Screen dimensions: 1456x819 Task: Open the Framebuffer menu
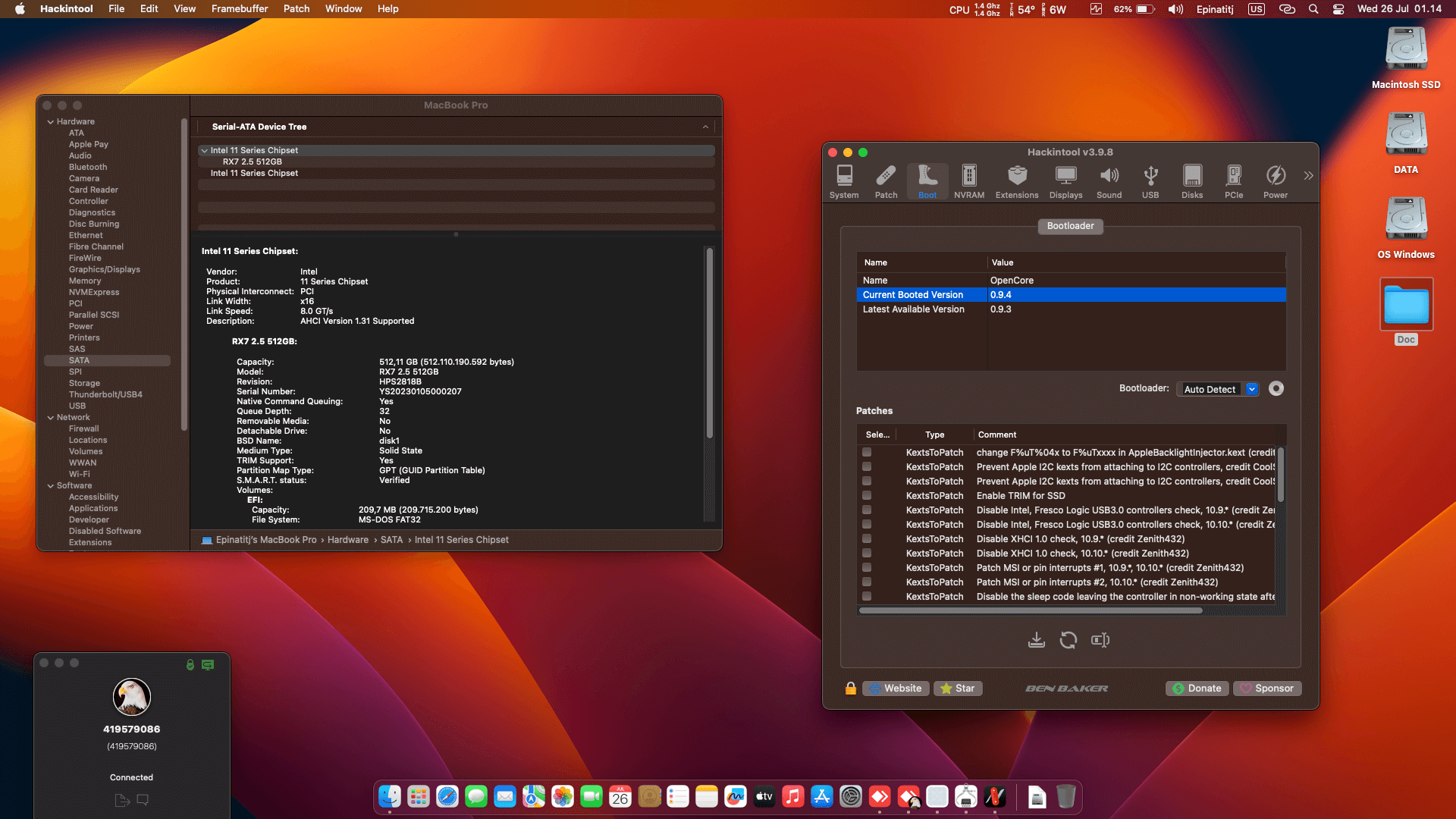[240, 8]
